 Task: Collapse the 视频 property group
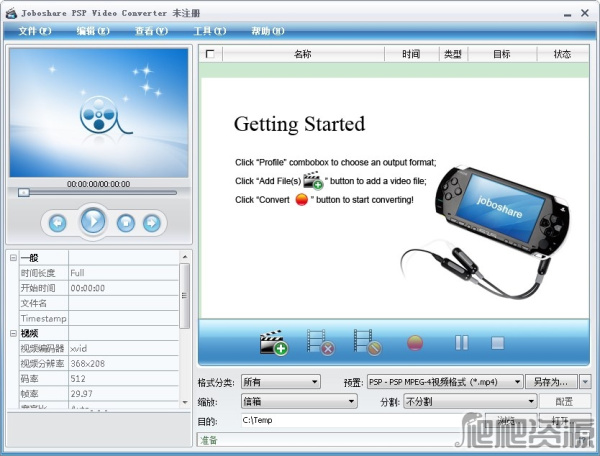[13, 333]
